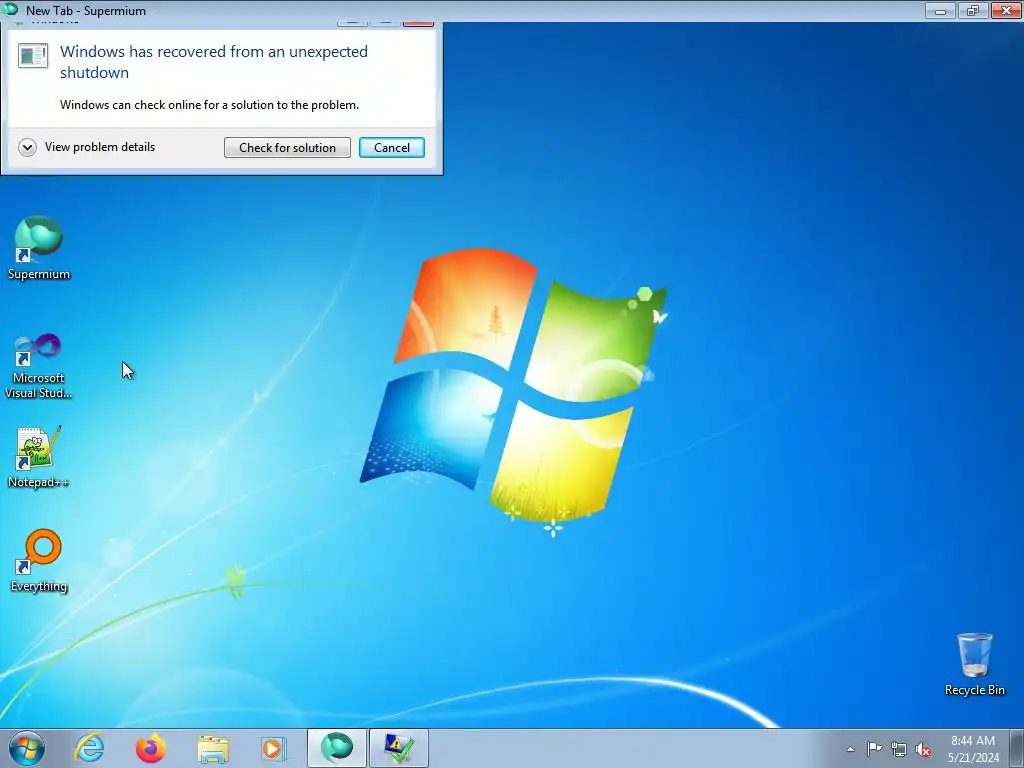Click the muted volume tray icon
Screen dimensions: 1024x768
point(923,749)
